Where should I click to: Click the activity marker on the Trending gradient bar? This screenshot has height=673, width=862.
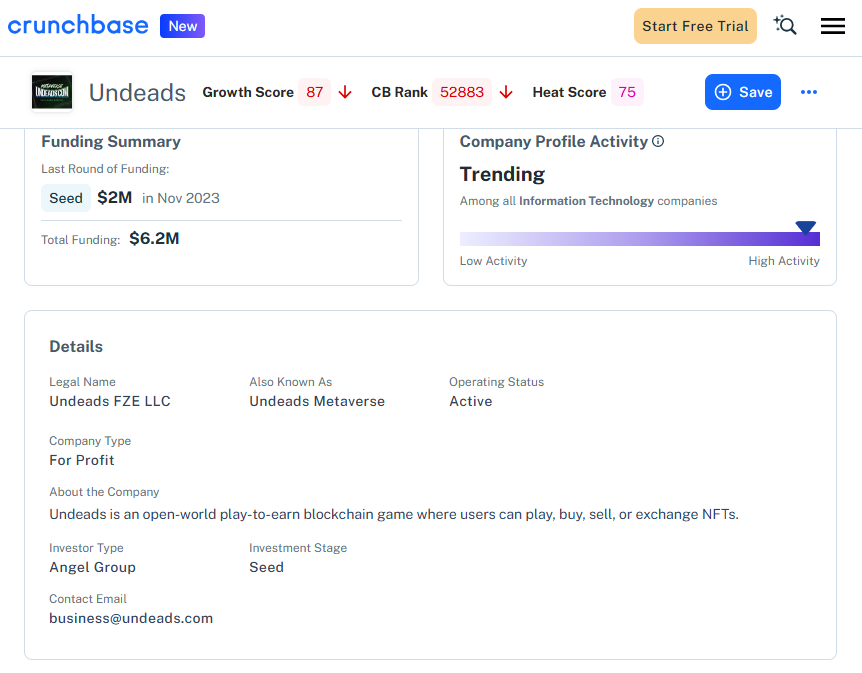pyautogui.click(x=805, y=227)
